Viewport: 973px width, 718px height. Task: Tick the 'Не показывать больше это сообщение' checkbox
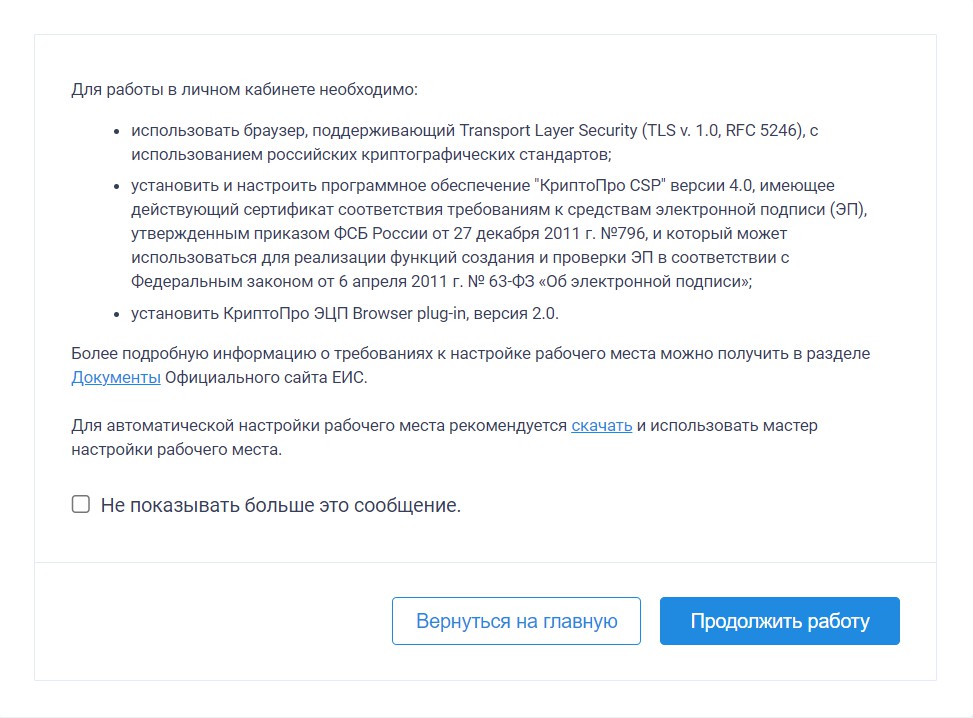click(81, 504)
